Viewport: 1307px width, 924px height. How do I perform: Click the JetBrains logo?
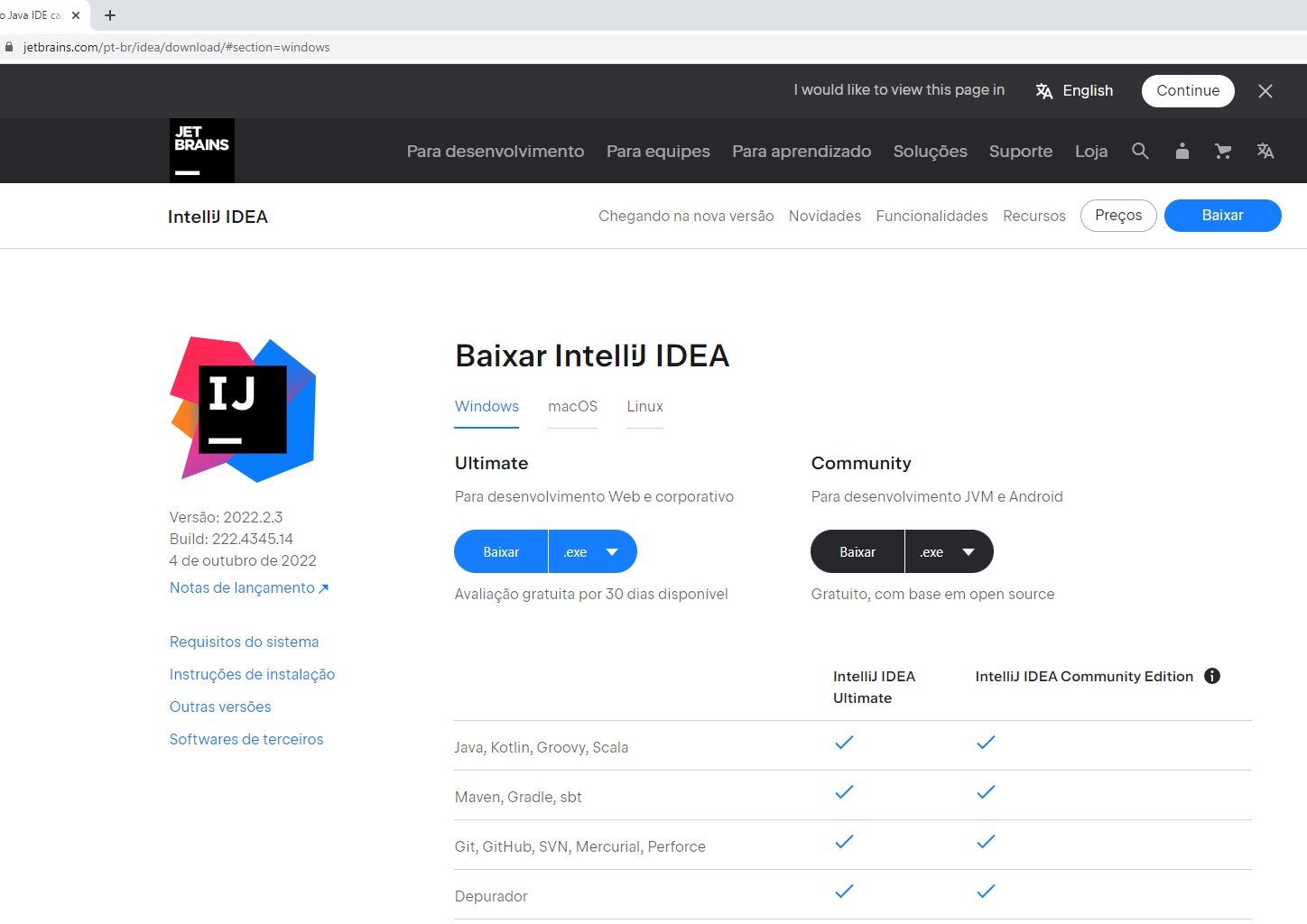(x=202, y=151)
